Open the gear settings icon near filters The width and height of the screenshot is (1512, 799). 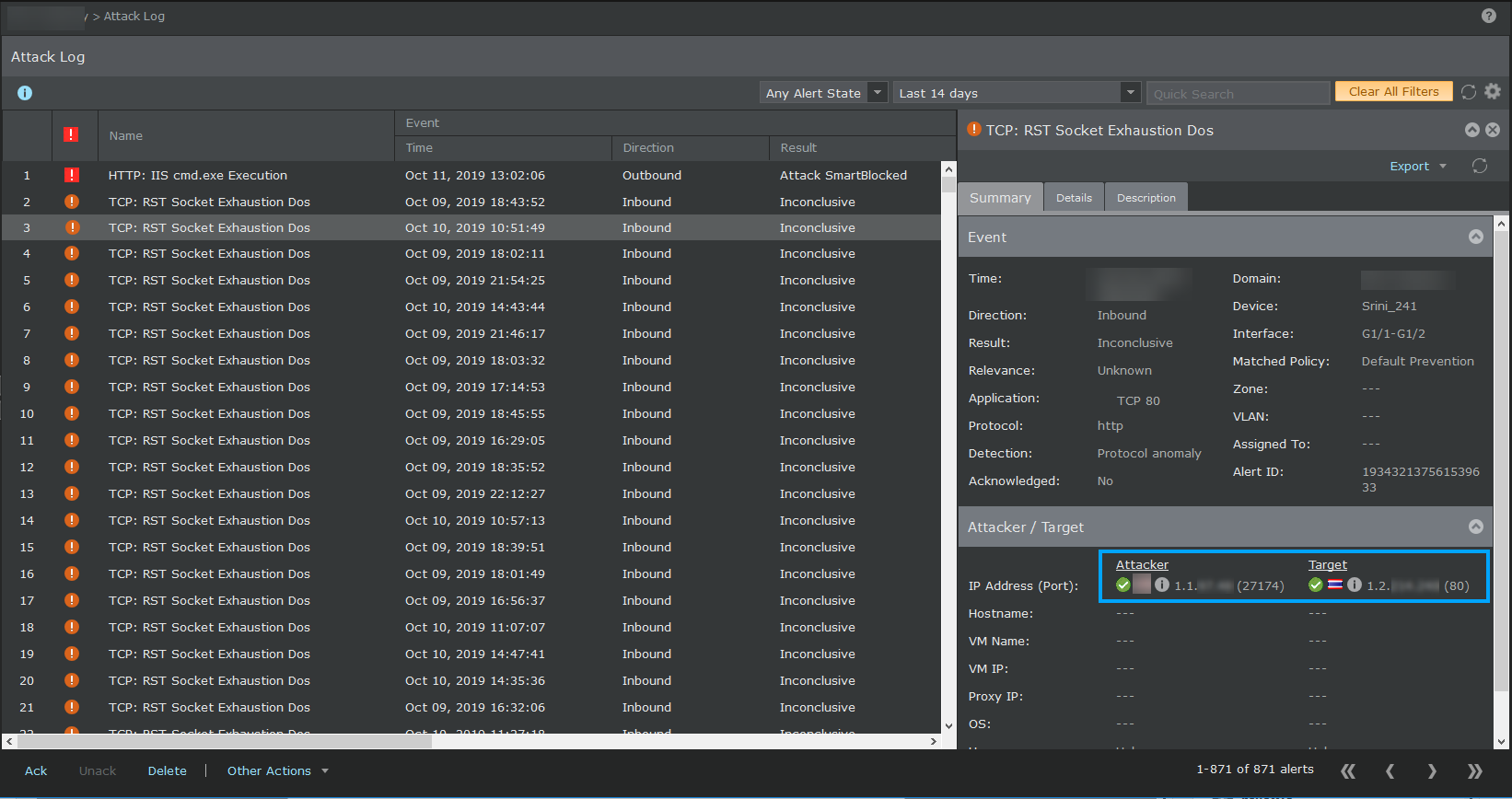coord(1493,91)
